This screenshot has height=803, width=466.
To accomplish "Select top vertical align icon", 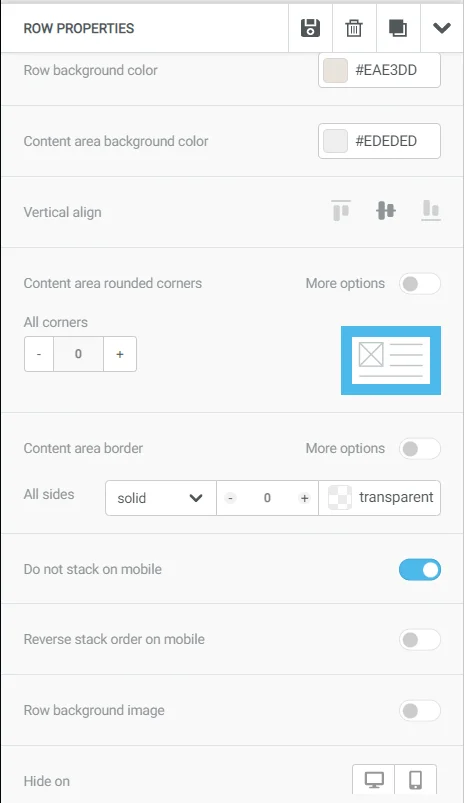I will pos(341,210).
